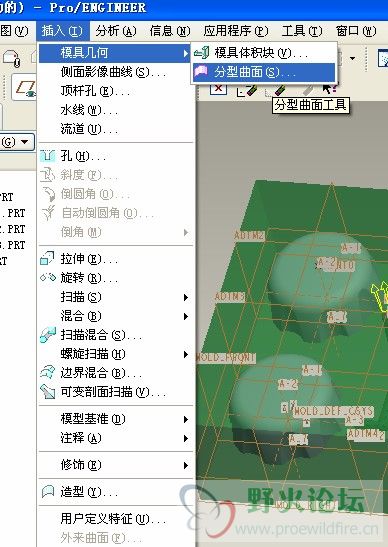This screenshot has height=547, width=388.
Task: Choose 模具体积块(V) mold volume option
Action: [x=264, y=53]
